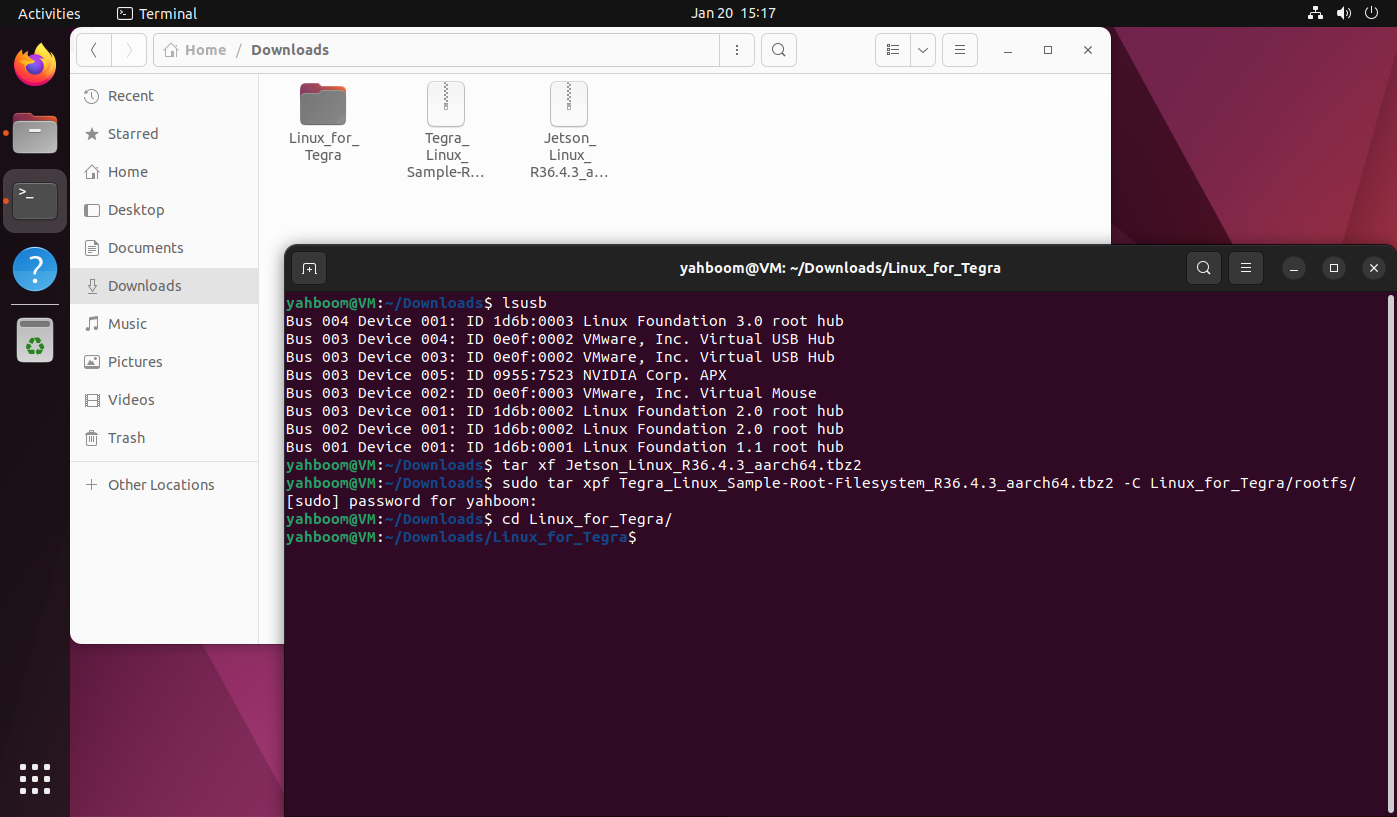Open the file manager search
The height and width of the screenshot is (817, 1397).
coord(778,49)
